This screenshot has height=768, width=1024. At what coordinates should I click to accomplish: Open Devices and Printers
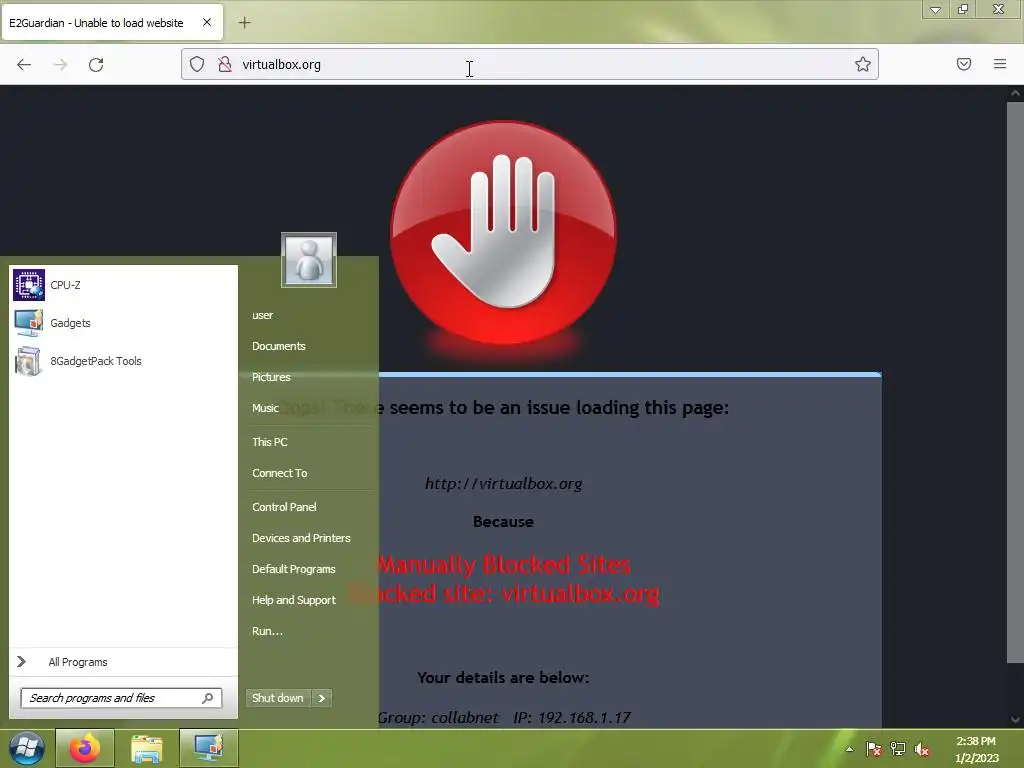301,538
